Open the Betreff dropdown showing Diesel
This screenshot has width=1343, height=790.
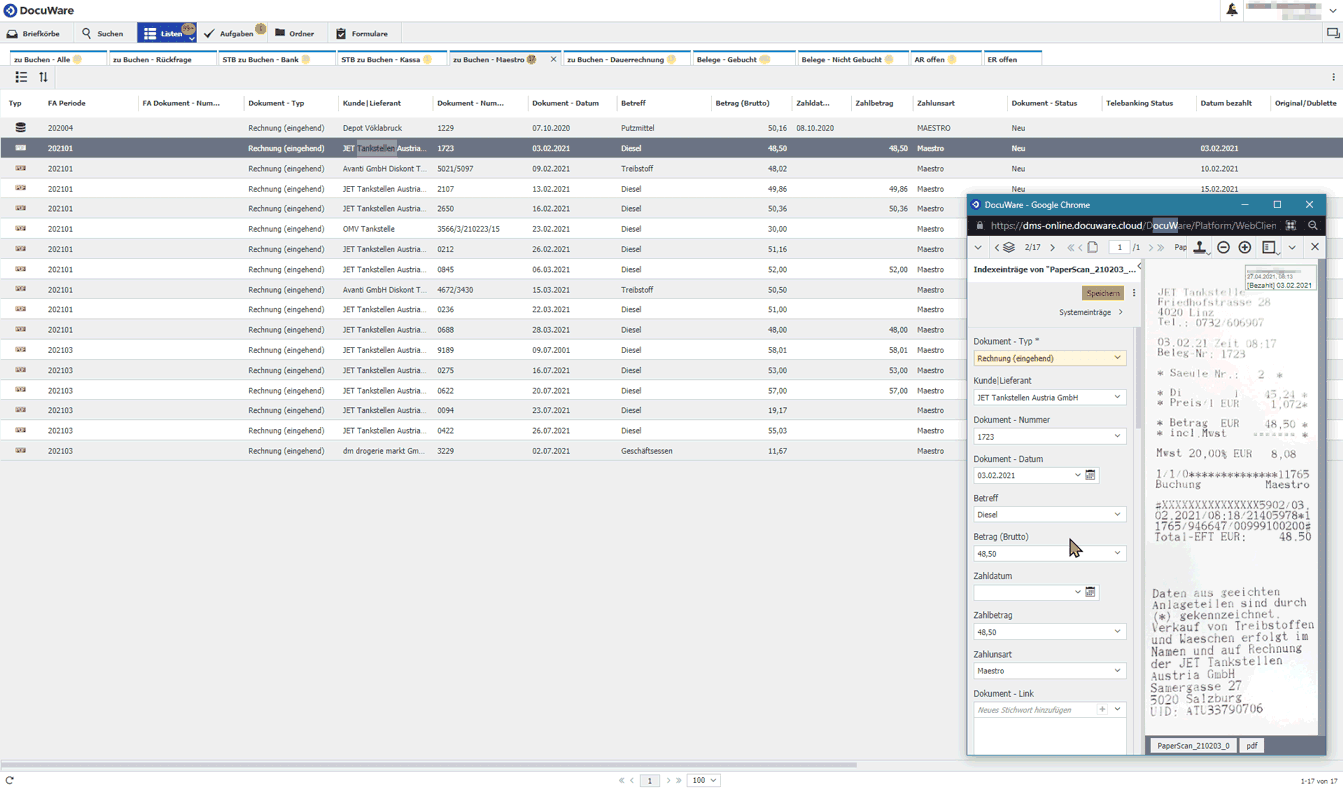tap(1118, 514)
